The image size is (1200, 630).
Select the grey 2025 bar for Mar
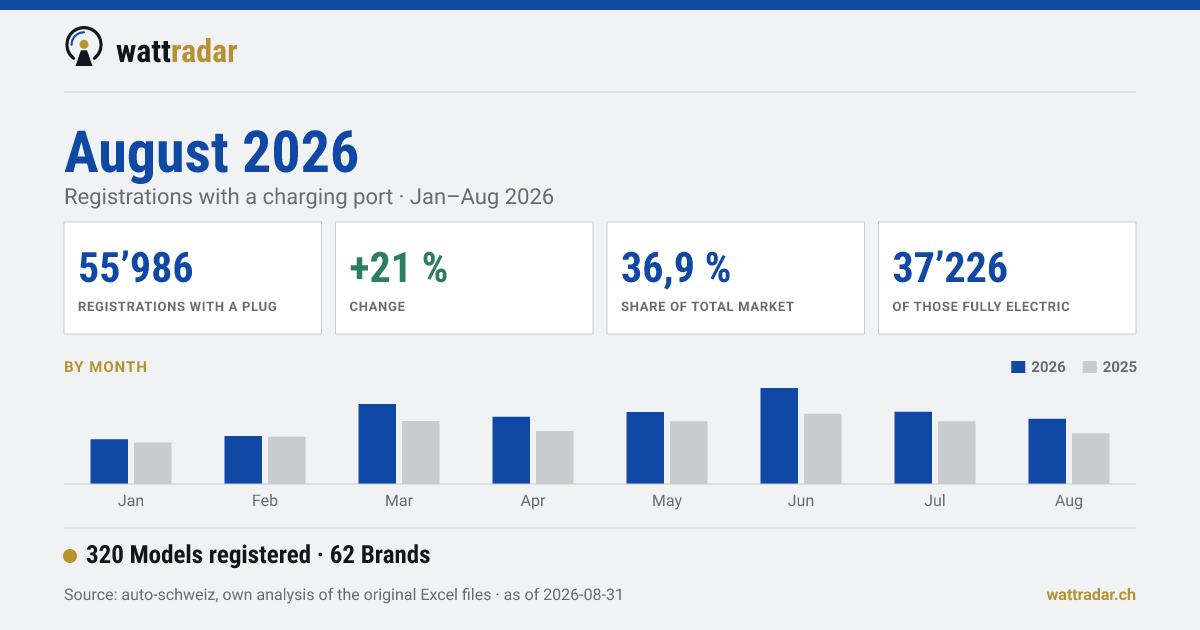pyautogui.click(x=421, y=452)
